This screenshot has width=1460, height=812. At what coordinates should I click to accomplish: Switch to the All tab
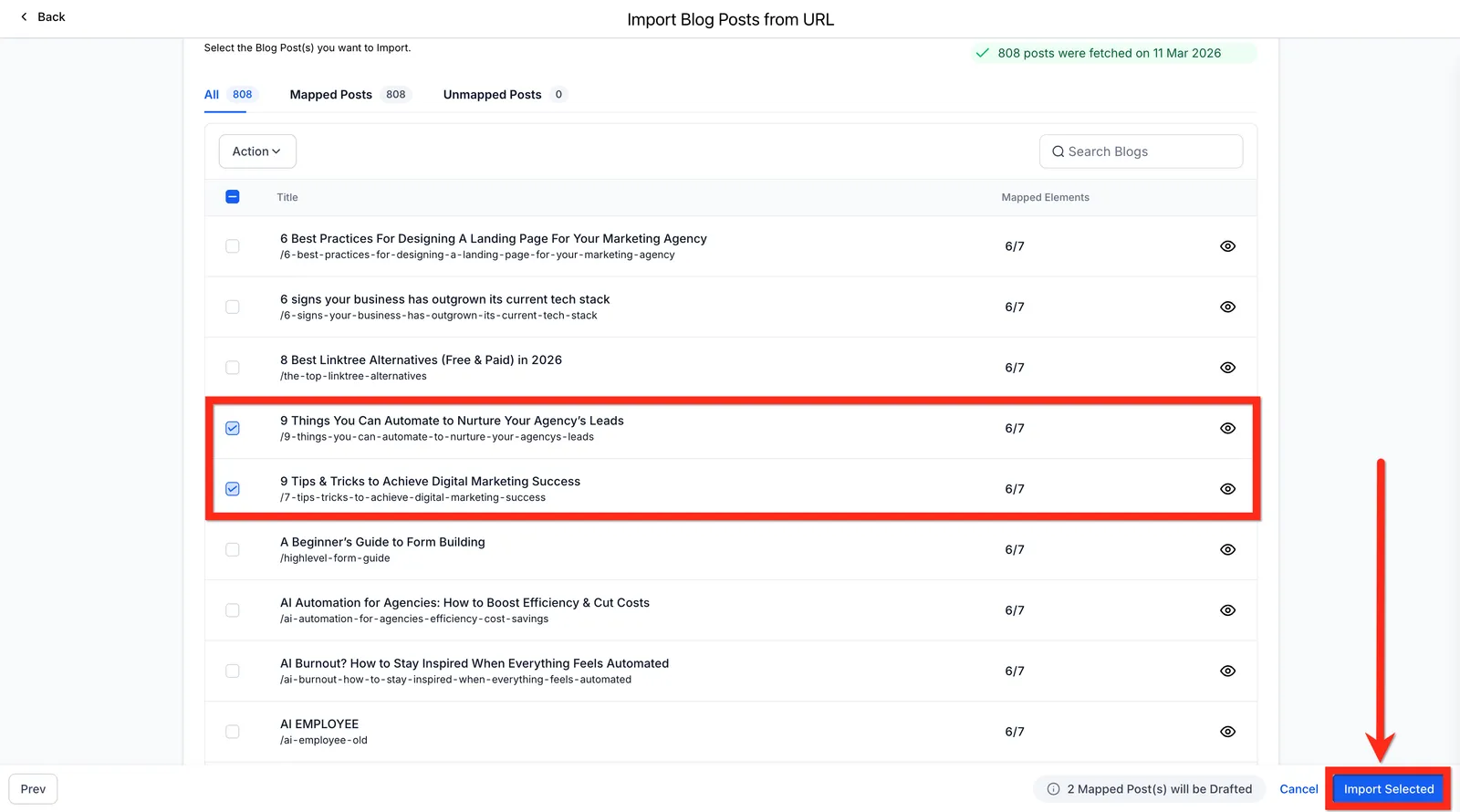click(230, 95)
